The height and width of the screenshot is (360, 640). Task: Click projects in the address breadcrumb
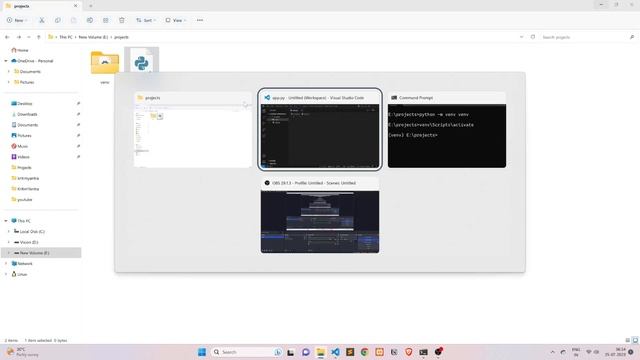121,37
